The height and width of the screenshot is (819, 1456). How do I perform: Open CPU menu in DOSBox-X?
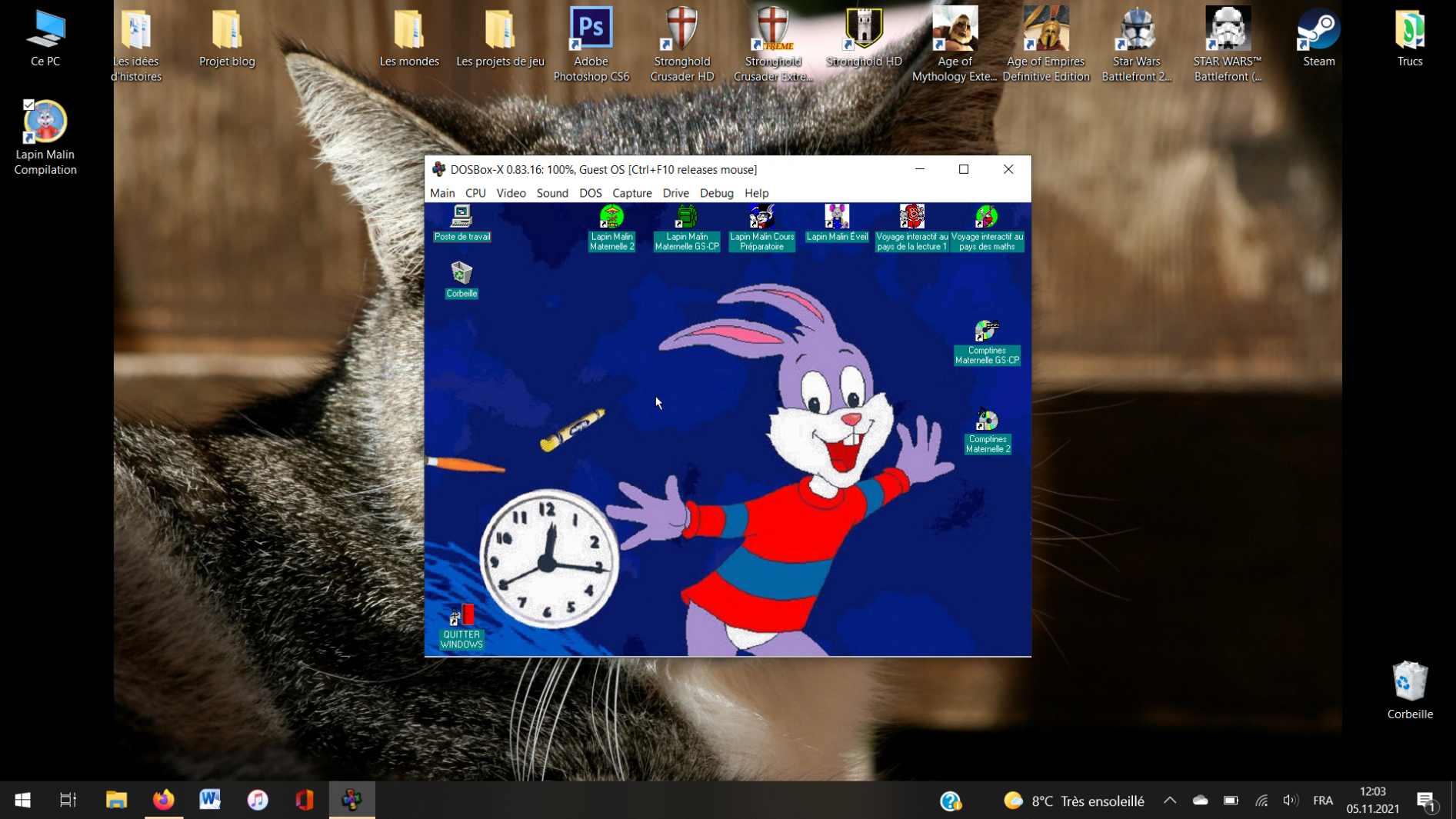[x=475, y=193]
